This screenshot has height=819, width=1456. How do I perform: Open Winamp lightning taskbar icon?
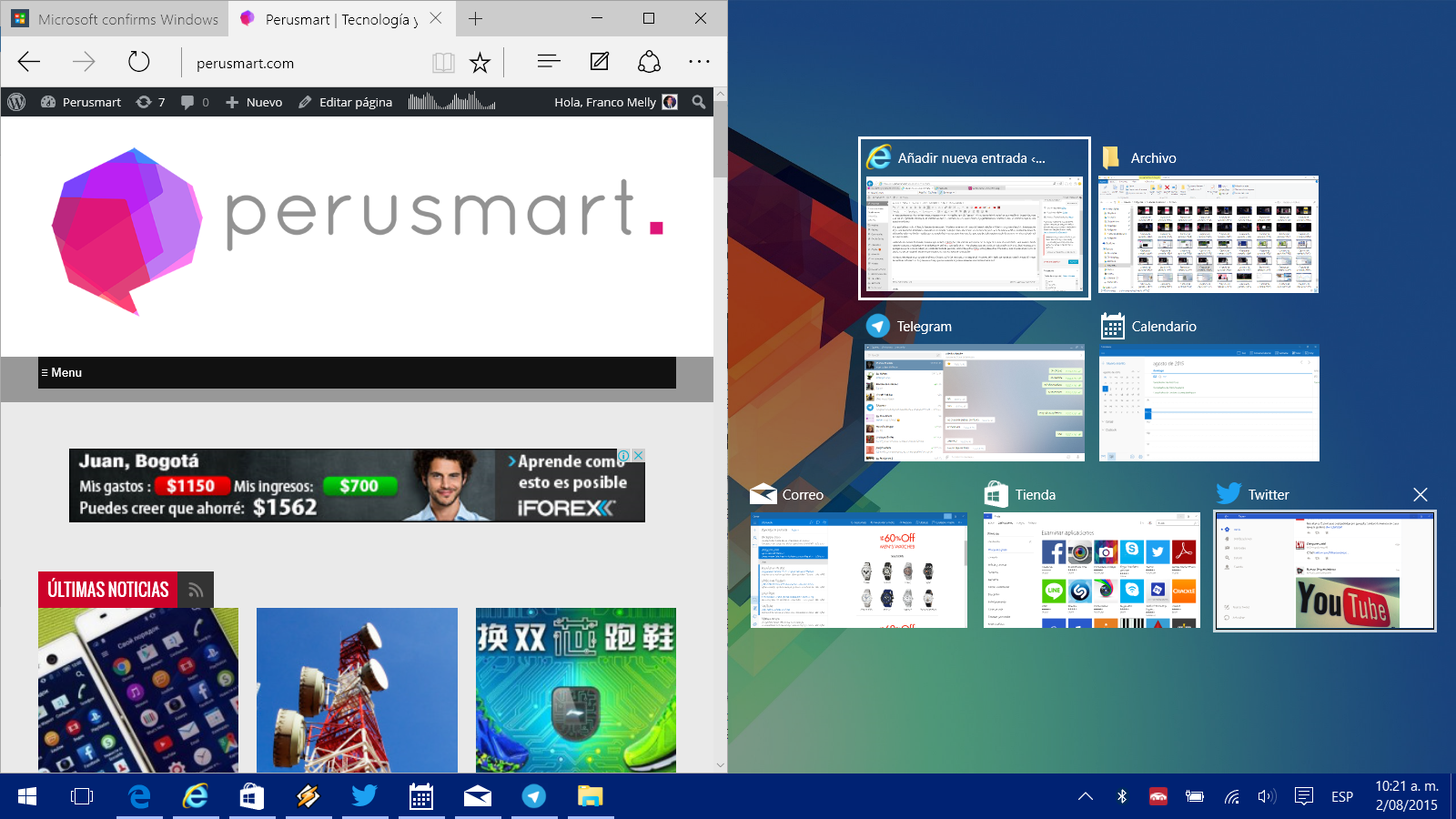(x=308, y=796)
